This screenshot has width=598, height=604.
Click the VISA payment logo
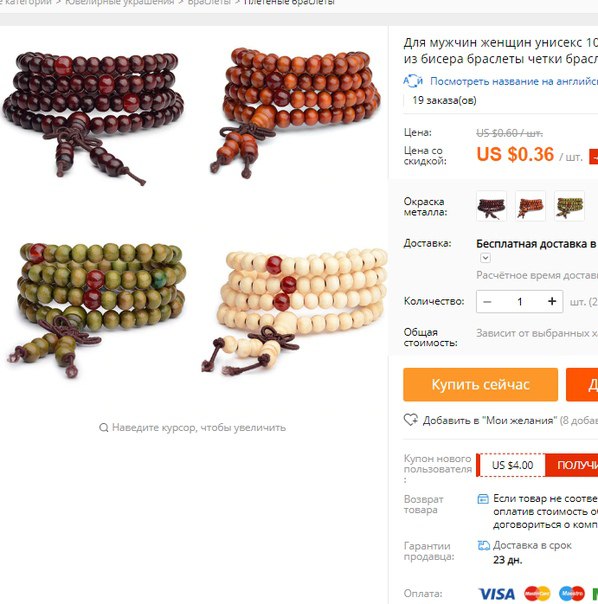point(496,594)
